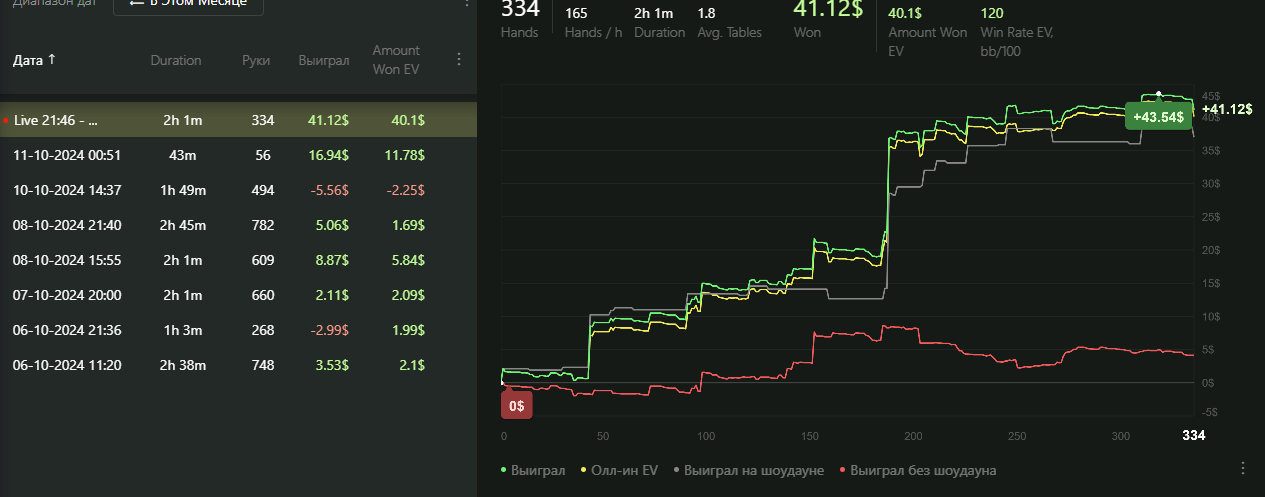Viewport: 1265px width, 497px height.
Task: Click the 8.87$ won value cell
Action: 332,260
